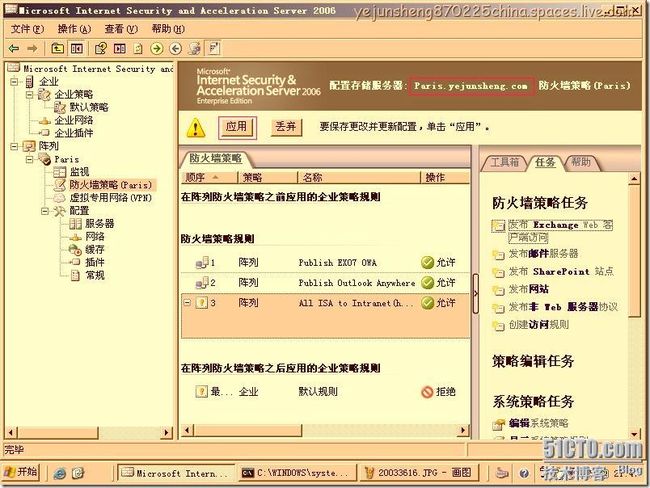Viewport: 650px width, 488px height.
Task: Click the task pane scroll-up arrow
Action: 634,179
